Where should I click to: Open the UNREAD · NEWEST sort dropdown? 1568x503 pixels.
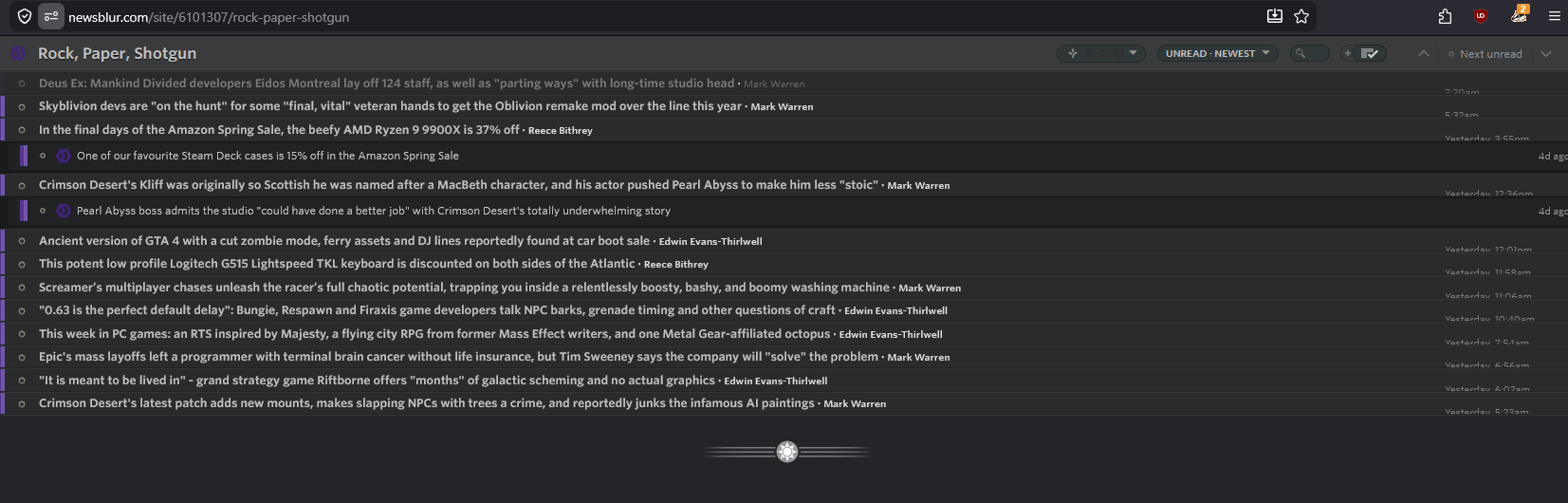(1217, 53)
